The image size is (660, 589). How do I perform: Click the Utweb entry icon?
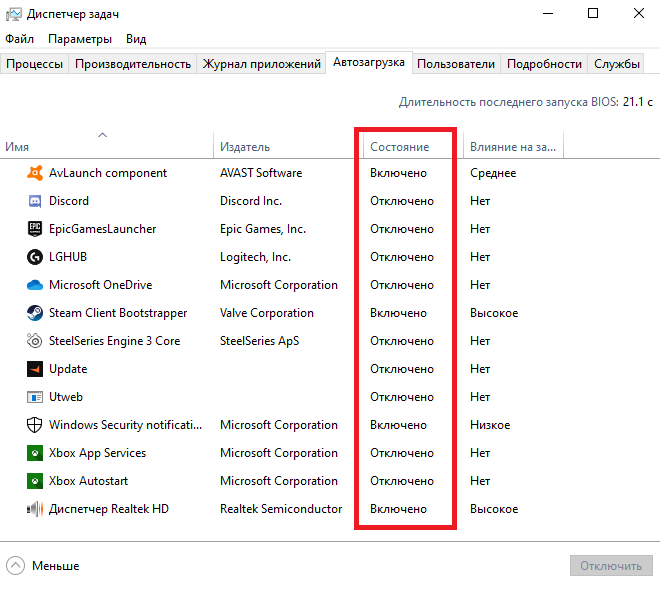coord(35,397)
